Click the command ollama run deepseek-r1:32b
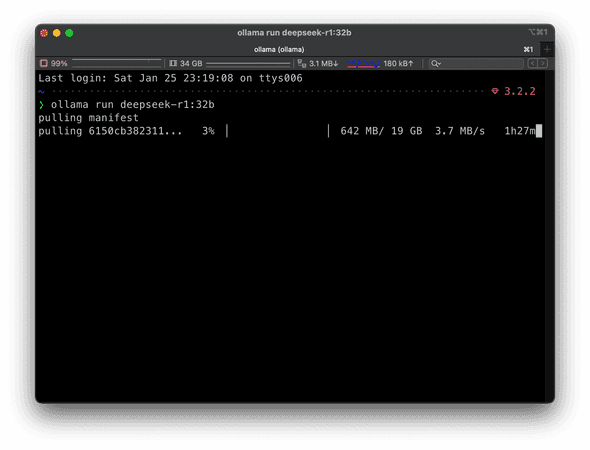Image resolution: width=590 pixels, height=450 pixels. [x=132, y=104]
